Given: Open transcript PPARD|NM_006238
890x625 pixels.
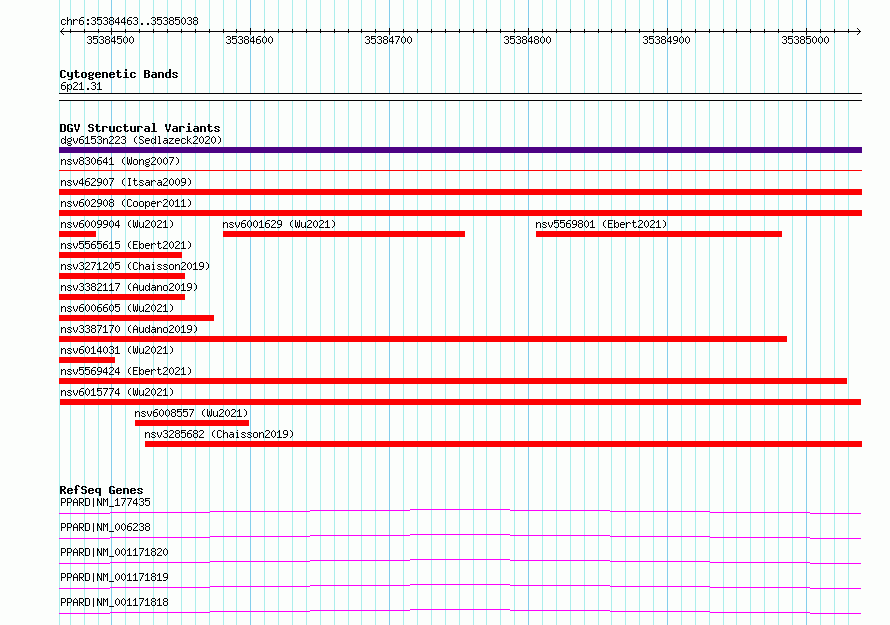Looking at the screenshot, I should (x=105, y=527).
